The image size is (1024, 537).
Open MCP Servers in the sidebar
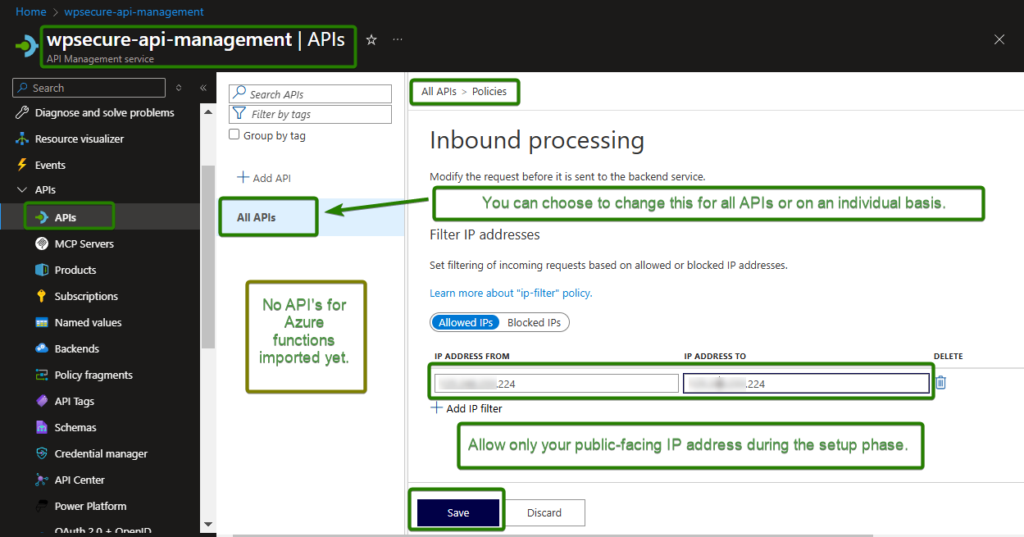pos(83,244)
